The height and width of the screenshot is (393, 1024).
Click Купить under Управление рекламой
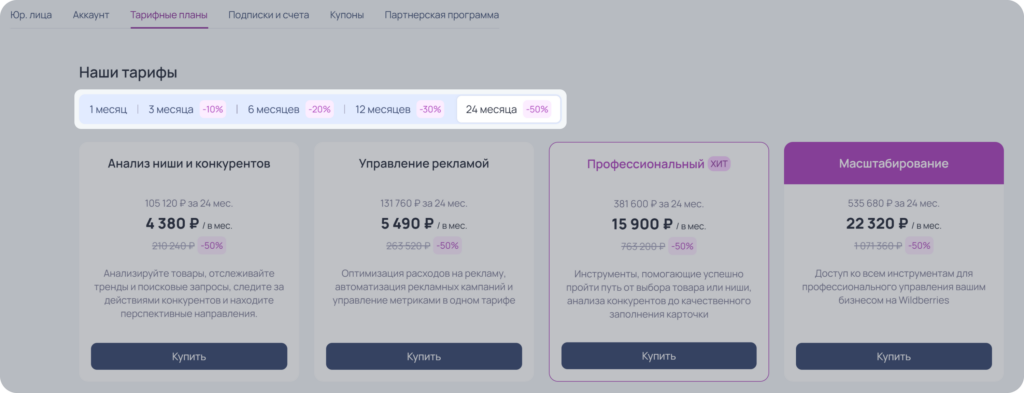[x=424, y=356]
